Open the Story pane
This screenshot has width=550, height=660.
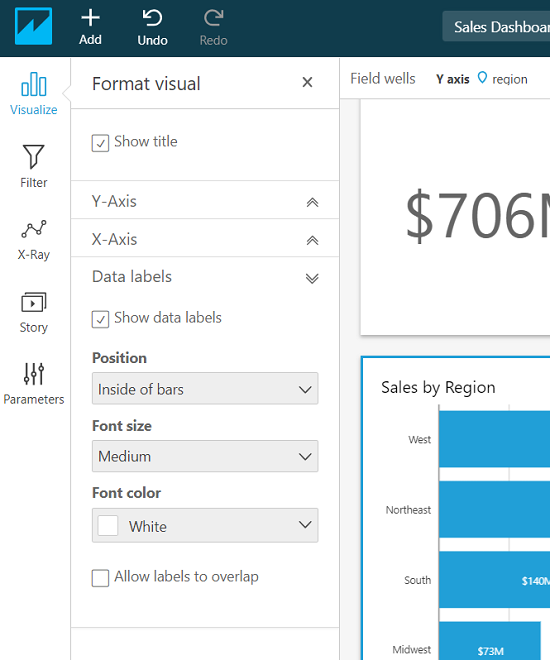click(34, 313)
